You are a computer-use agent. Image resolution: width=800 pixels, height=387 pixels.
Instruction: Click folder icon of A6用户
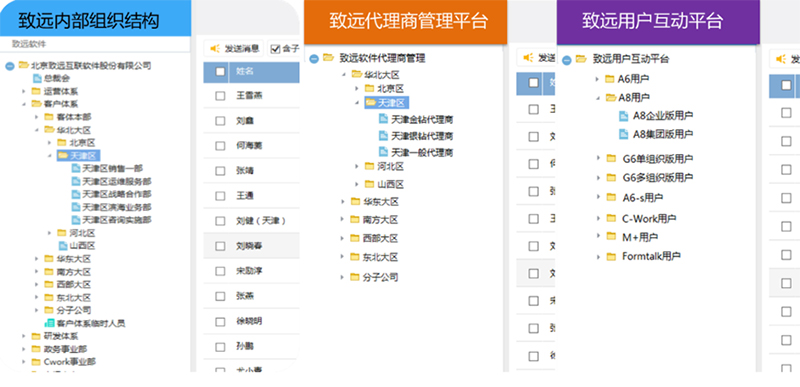tap(610, 79)
